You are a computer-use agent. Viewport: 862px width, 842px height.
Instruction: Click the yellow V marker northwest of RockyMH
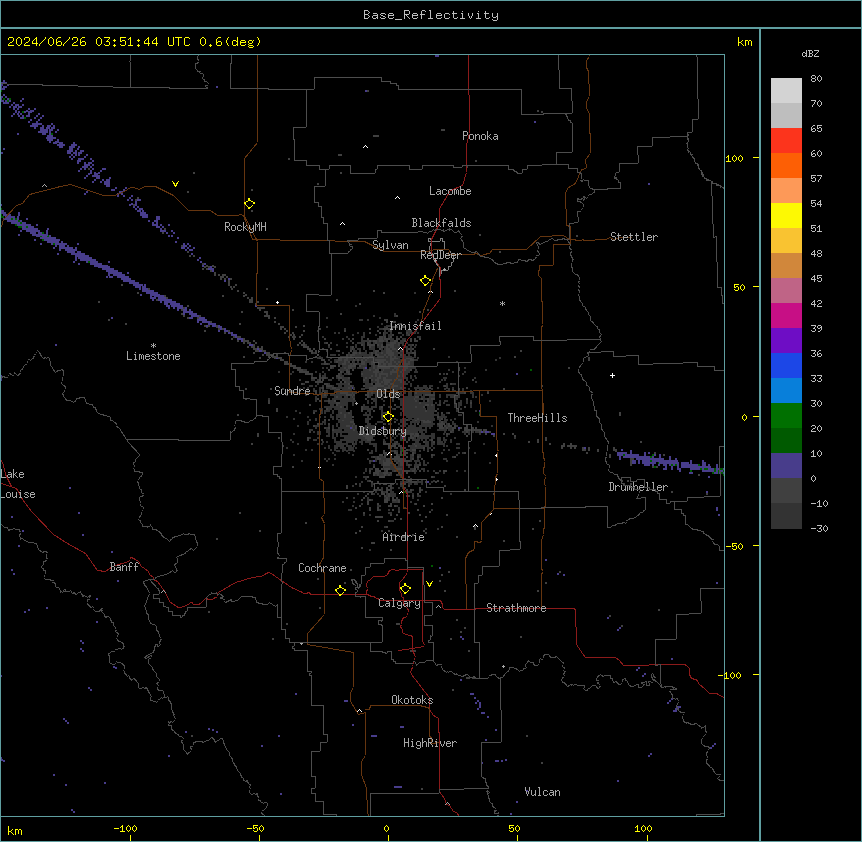click(175, 184)
